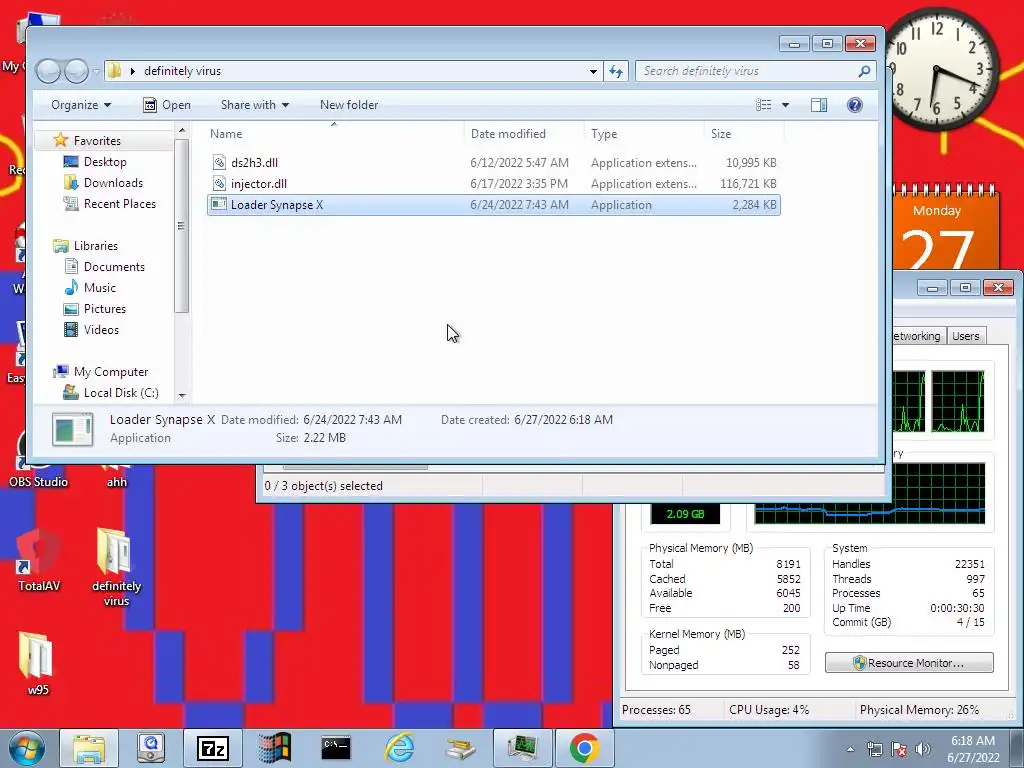Open the Organize dropdown menu
This screenshot has height=768, width=1024.
pos(81,105)
